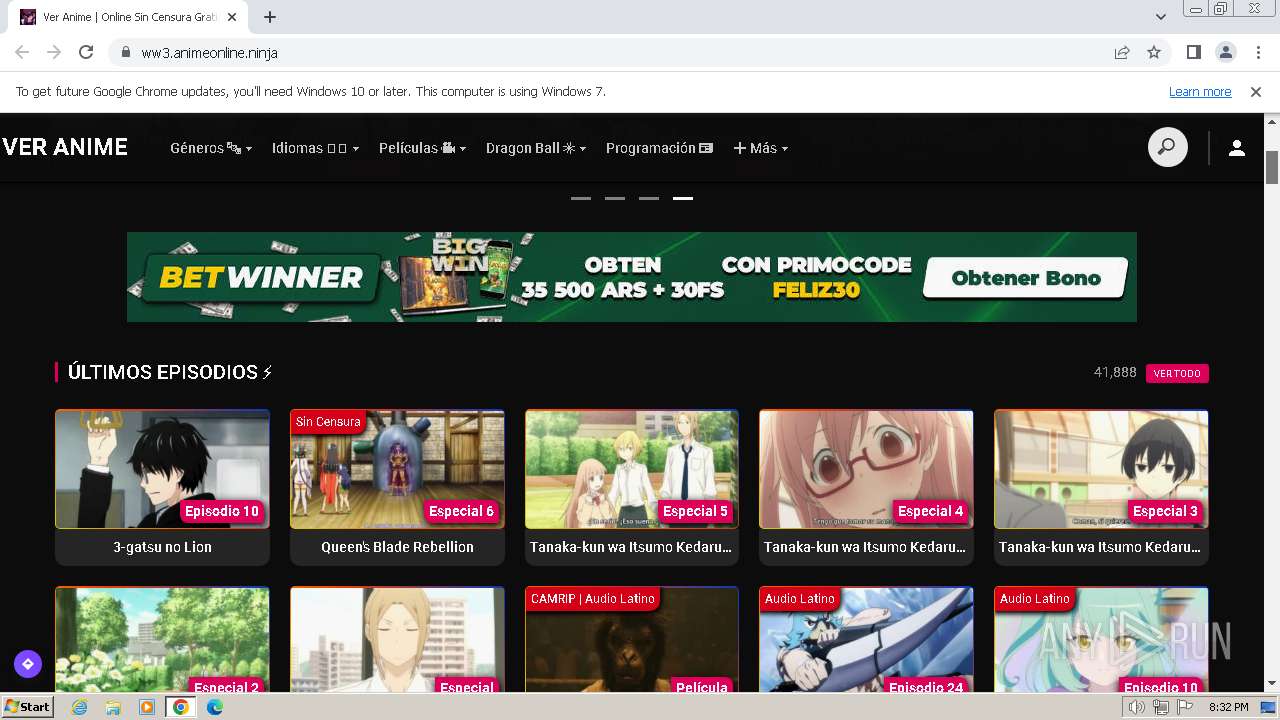Select the Ver Anime browser tab
This screenshot has width=1280, height=720.
tap(130, 17)
